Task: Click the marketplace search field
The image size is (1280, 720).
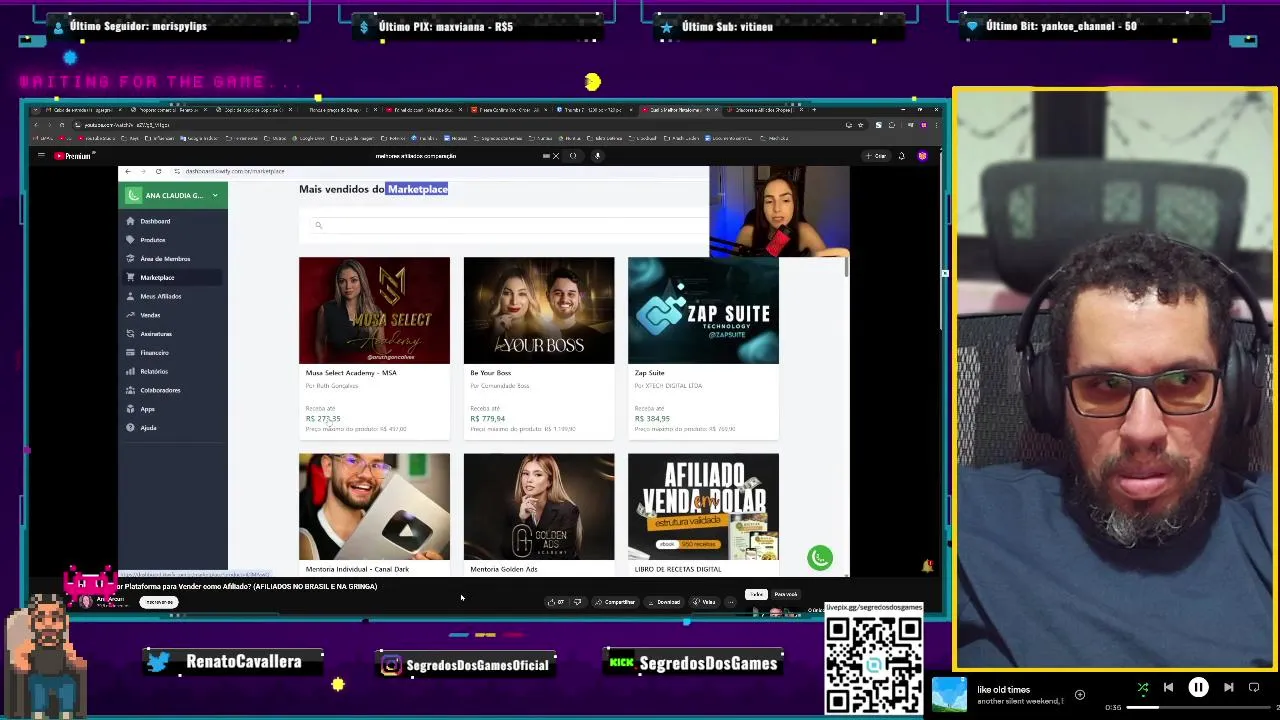Action: (504, 225)
